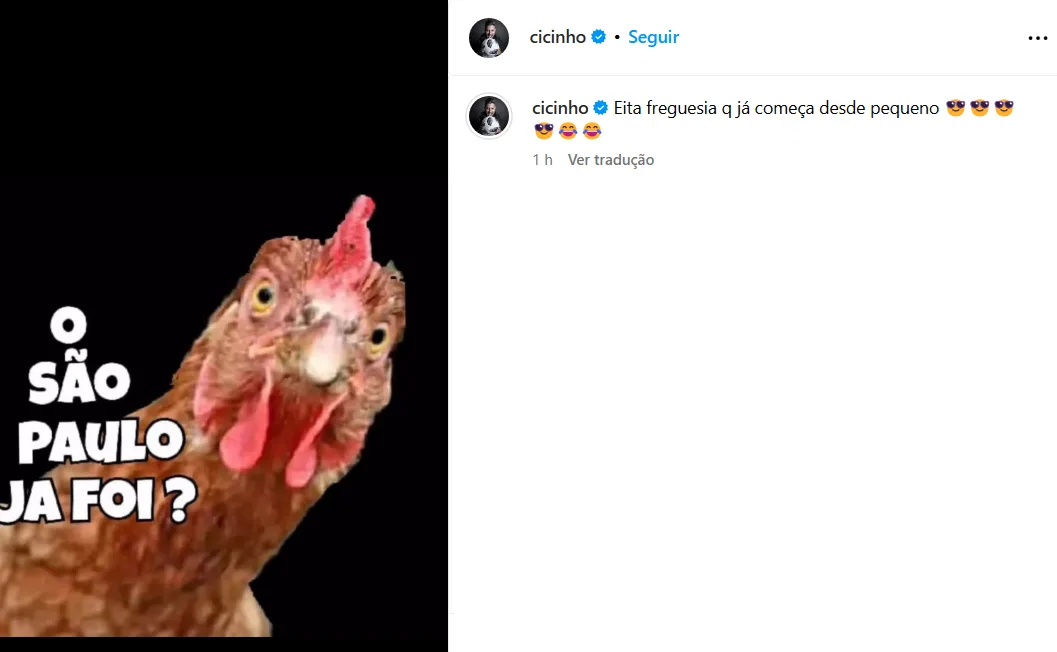Click sunglasses emoji starting caption's second line
Image resolution: width=1057 pixels, height=652 pixels.
[544, 131]
